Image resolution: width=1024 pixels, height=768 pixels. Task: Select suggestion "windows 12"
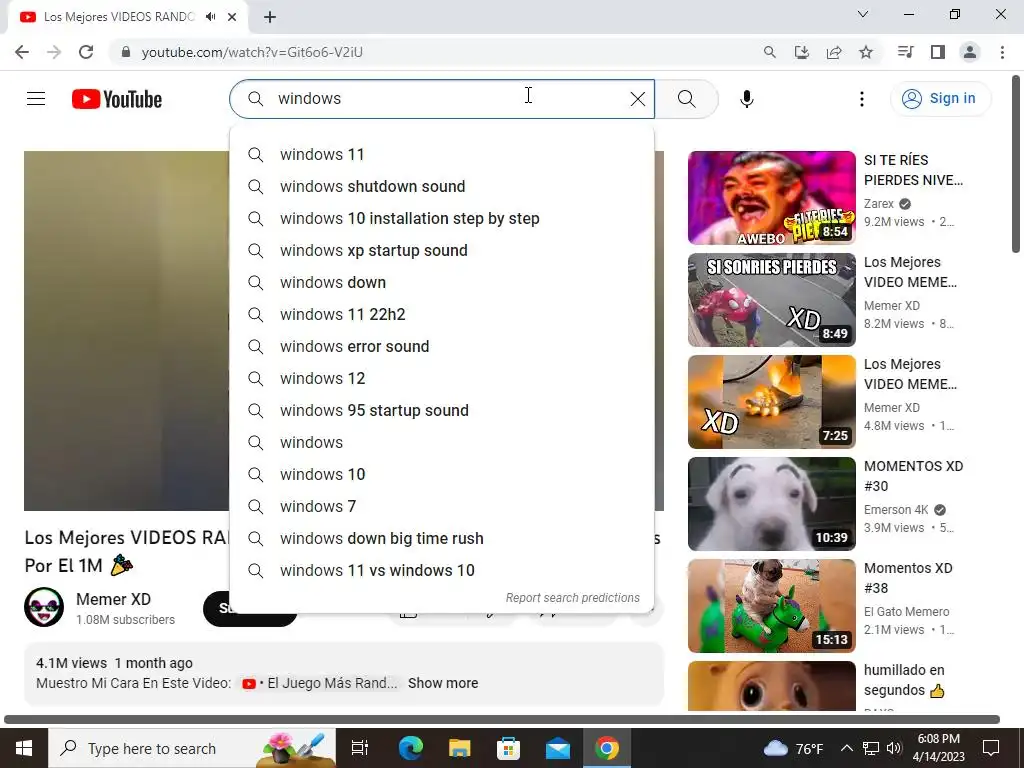[441, 379]
